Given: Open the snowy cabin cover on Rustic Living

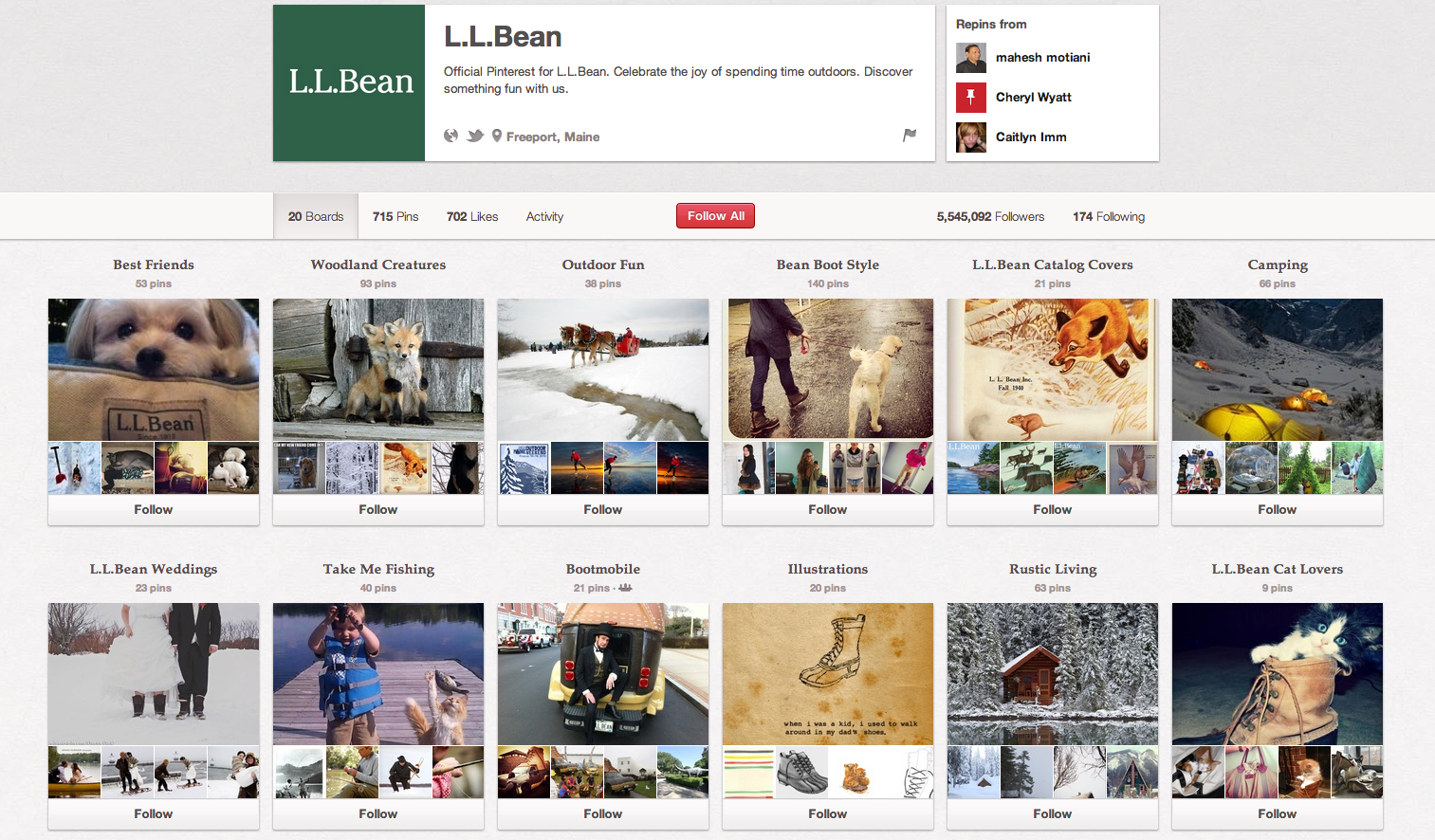Looking at the screenshot, I should pyautogui.click(x=1053, y=674).
